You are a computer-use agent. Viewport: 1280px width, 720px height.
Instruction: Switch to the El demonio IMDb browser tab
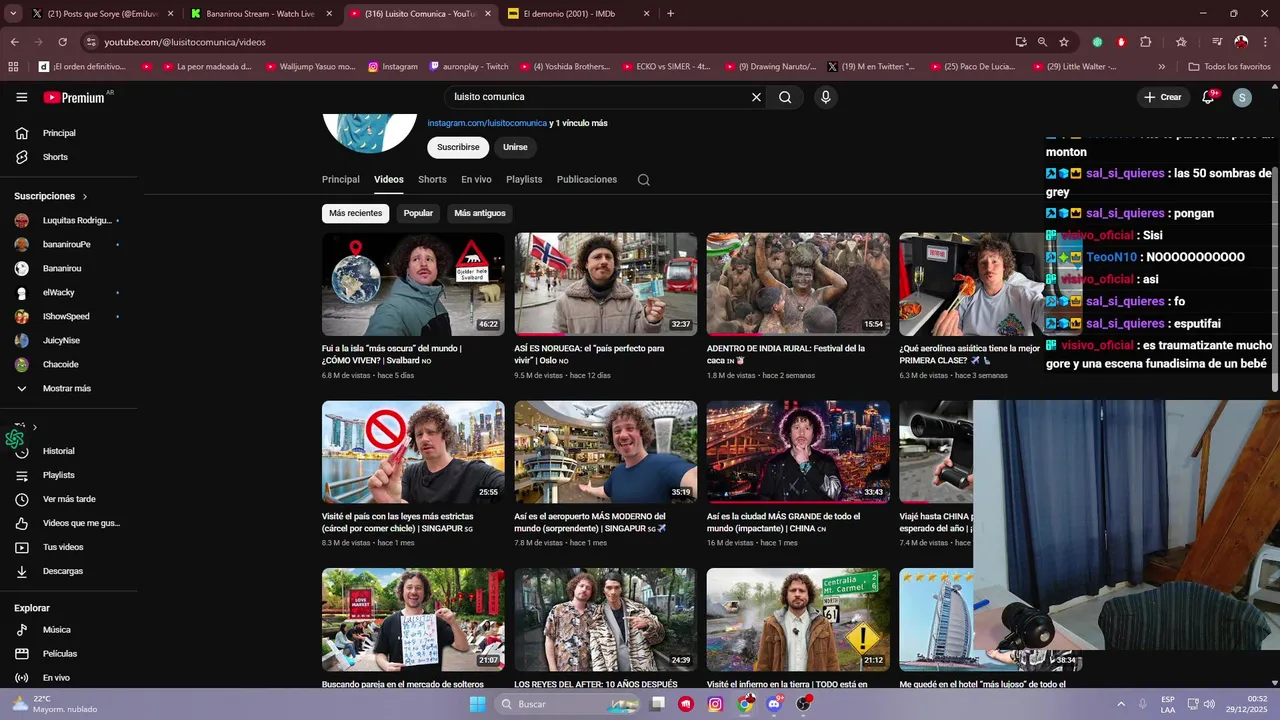point(580,14)
